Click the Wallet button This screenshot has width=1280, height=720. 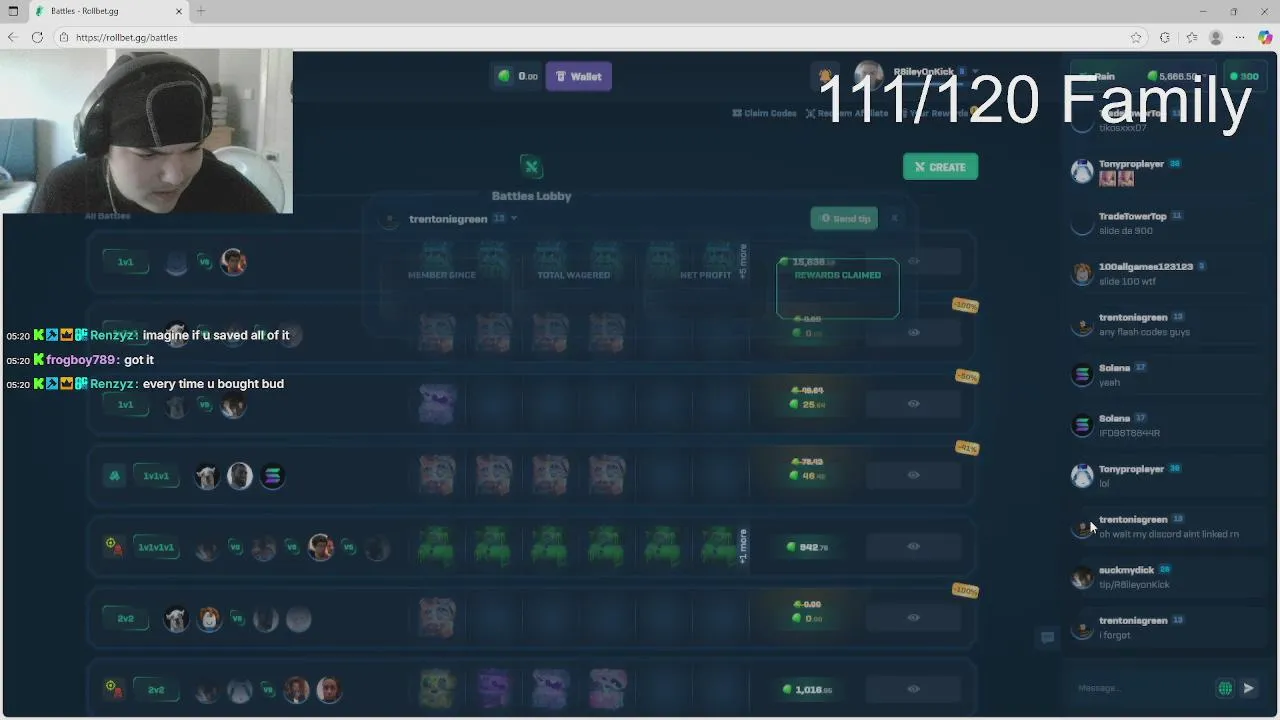(x=578, y=76)
